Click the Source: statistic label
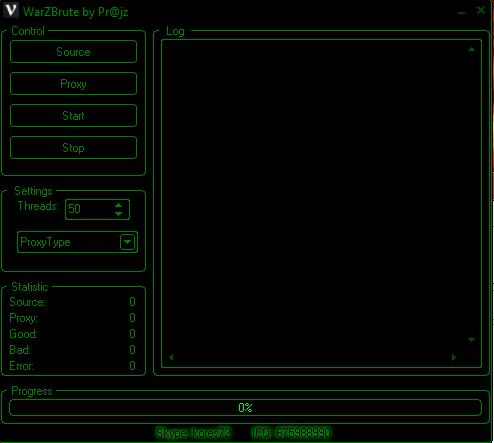Screen dimensions: 494x443 point(27,302)
